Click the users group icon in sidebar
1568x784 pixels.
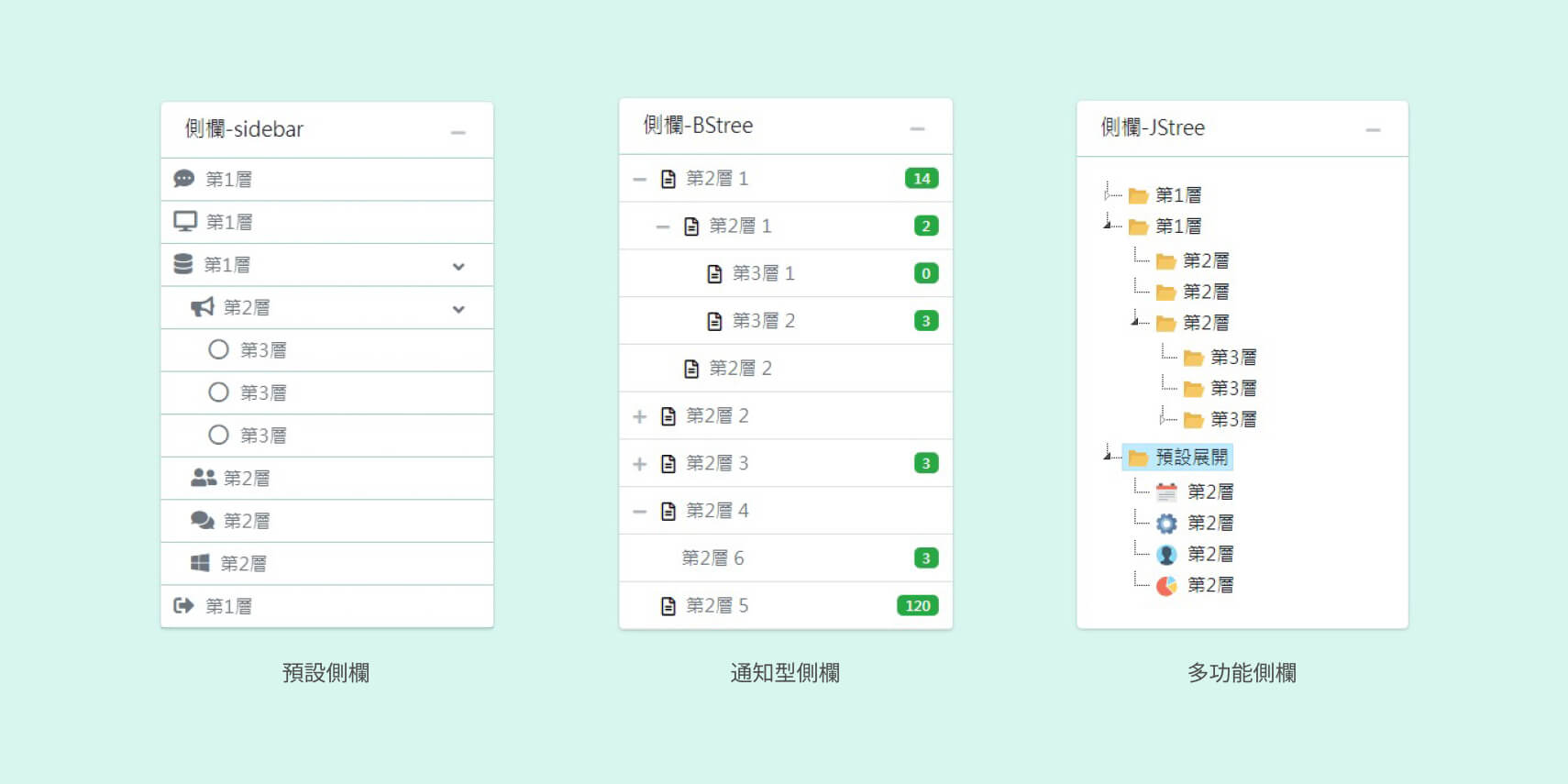click(x=204, y=478)
